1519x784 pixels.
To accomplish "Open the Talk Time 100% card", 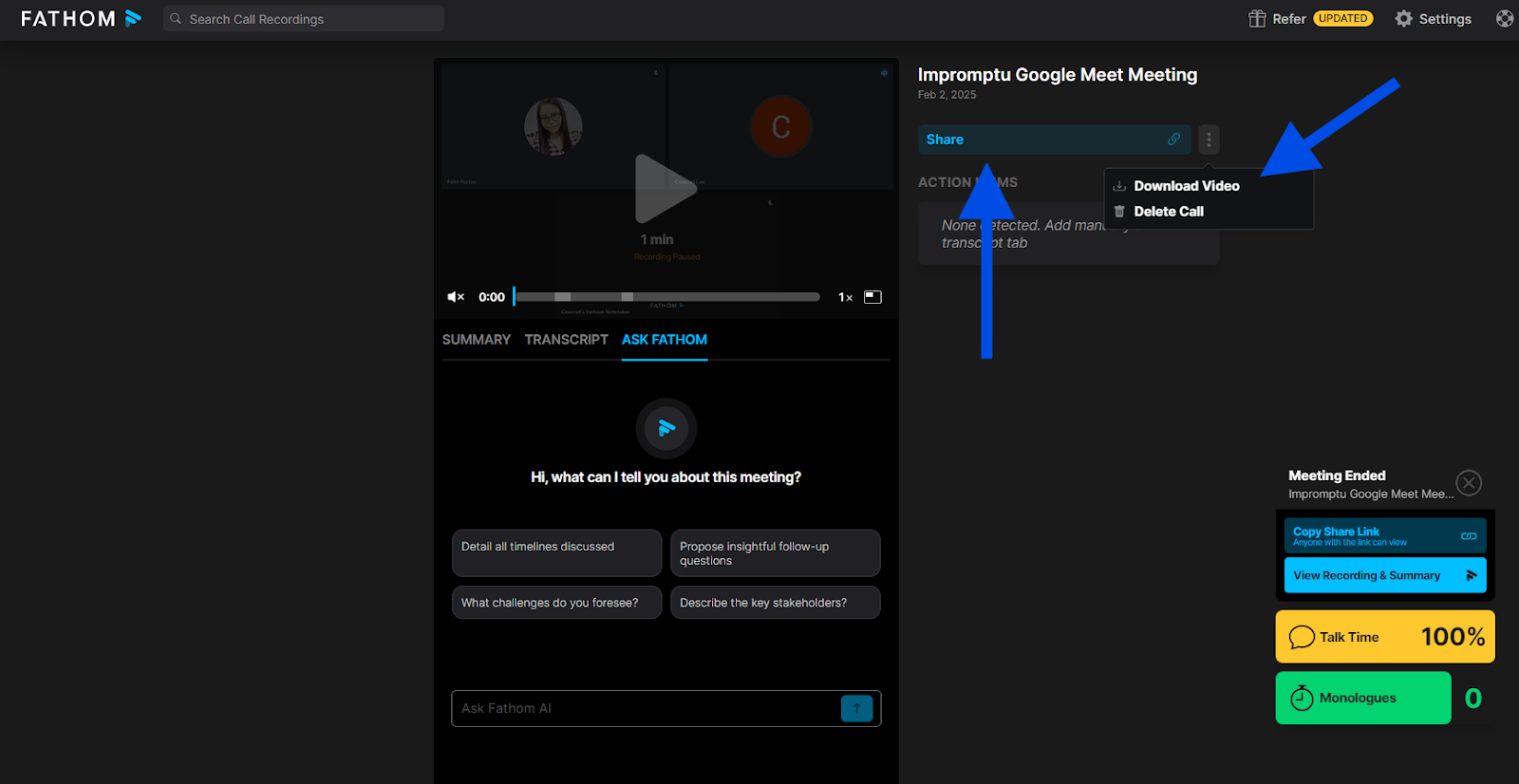I will point(1385,637).
